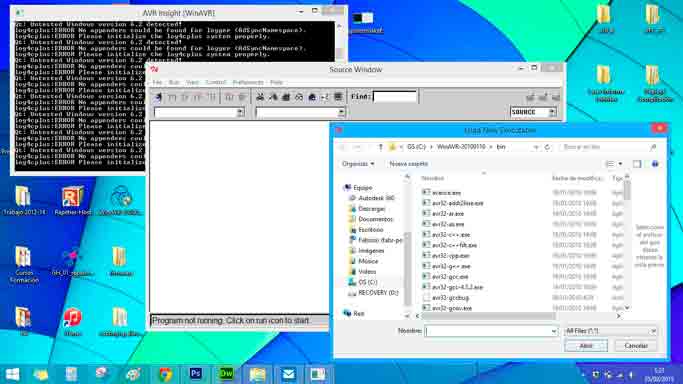Open the dialog help icon
The image size is (683, 384).
(x=655, y=164)
